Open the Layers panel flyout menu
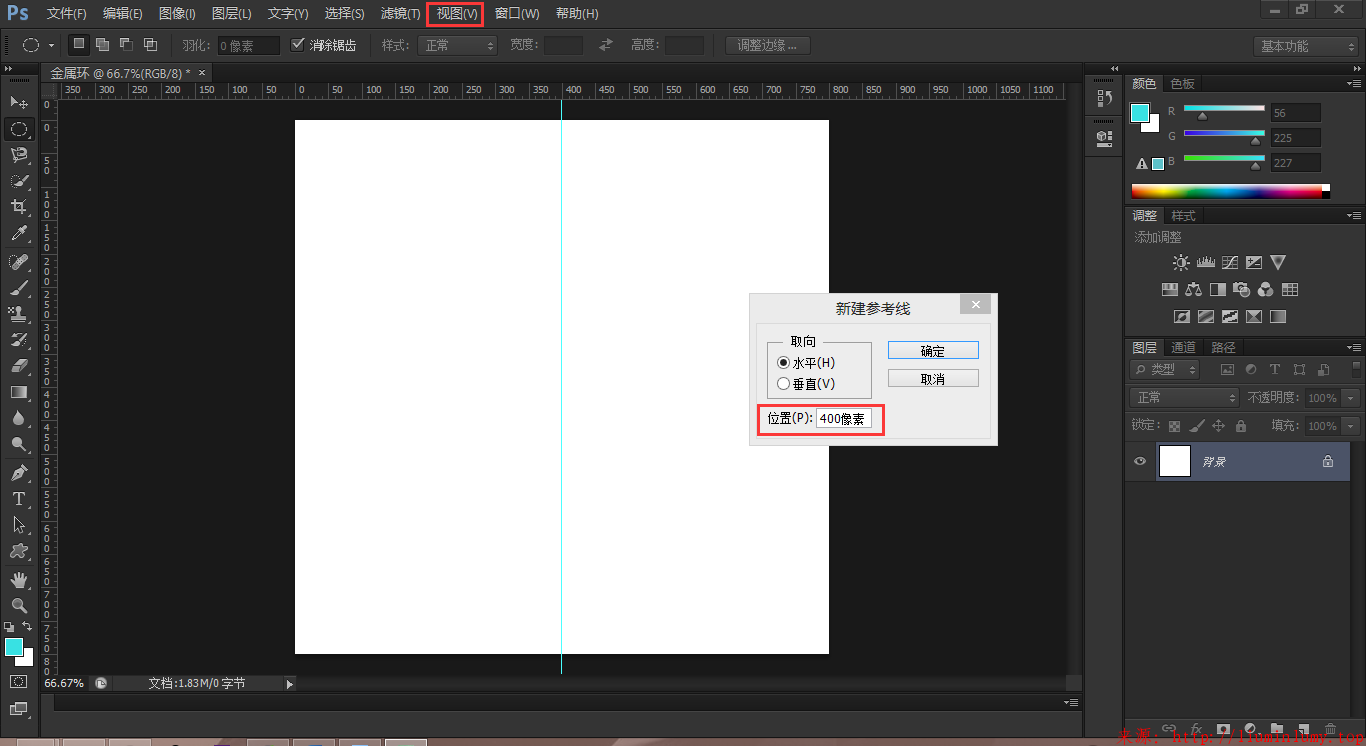The image size is (1366, 746). pyautogui.click(x=1353, y=347)
